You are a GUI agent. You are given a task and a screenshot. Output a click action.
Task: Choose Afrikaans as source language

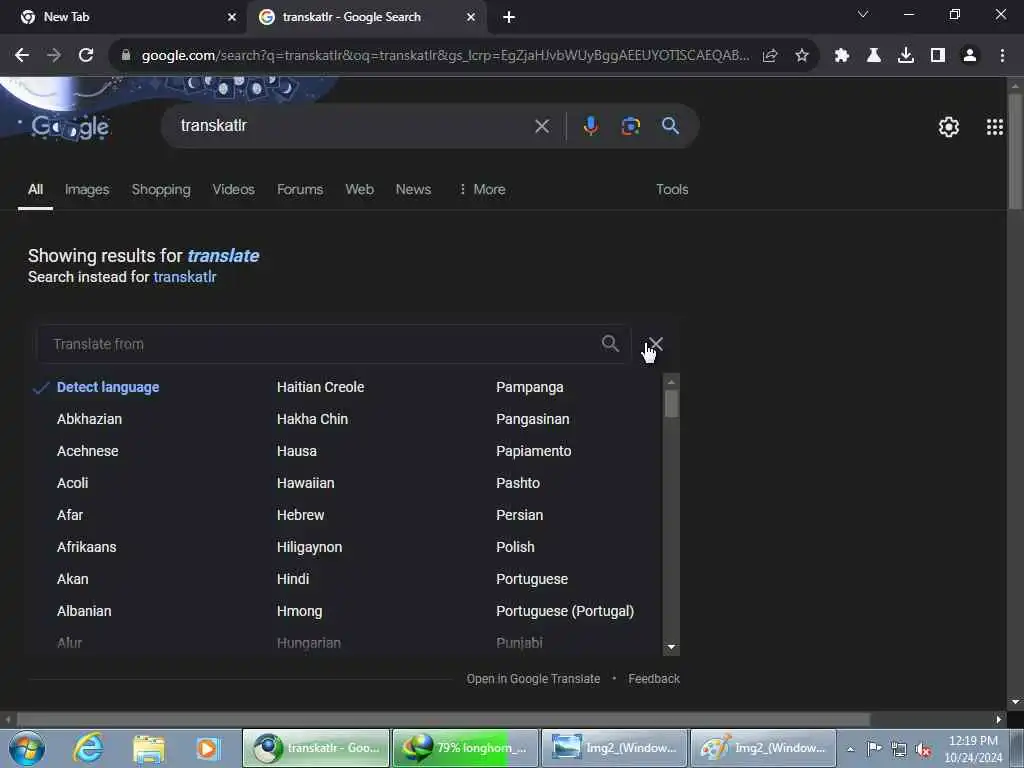coord(86,547)
